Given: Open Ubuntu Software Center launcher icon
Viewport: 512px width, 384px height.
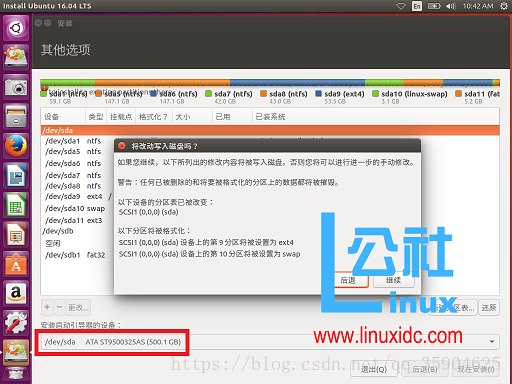Looking at the screenshot, I should click(16, 263).
